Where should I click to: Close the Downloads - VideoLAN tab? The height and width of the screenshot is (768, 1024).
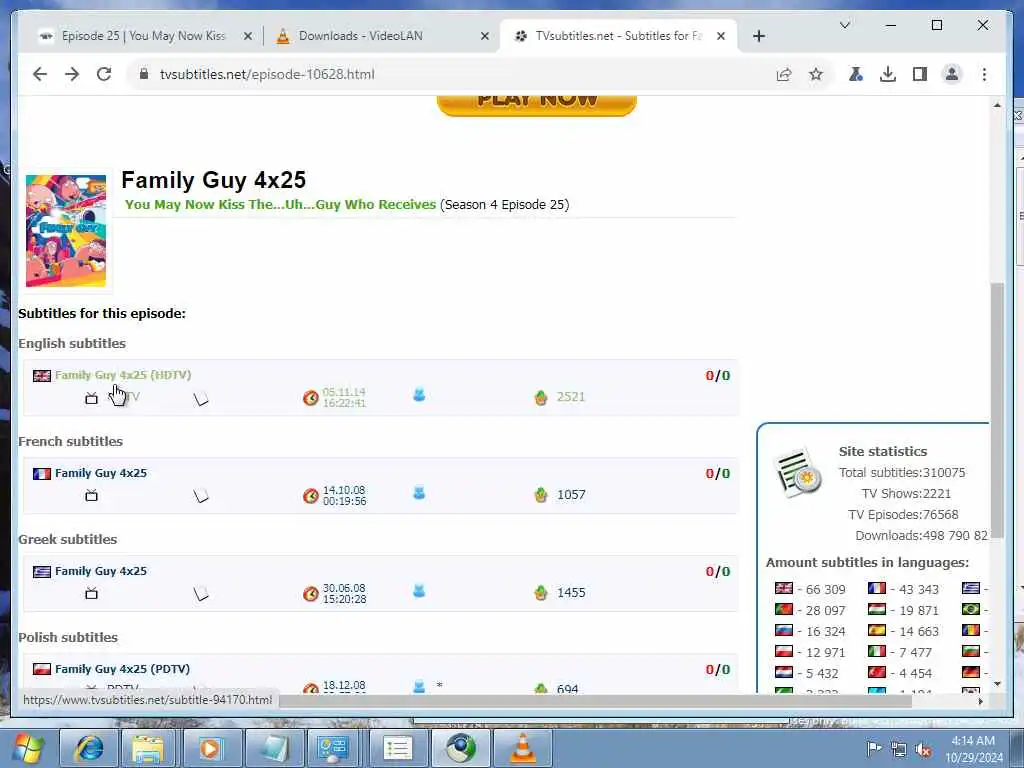click(485, 37)
